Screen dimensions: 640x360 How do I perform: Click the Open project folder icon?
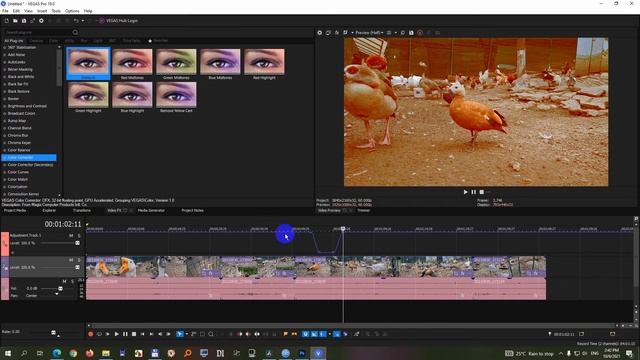click(x=15, y=20)
